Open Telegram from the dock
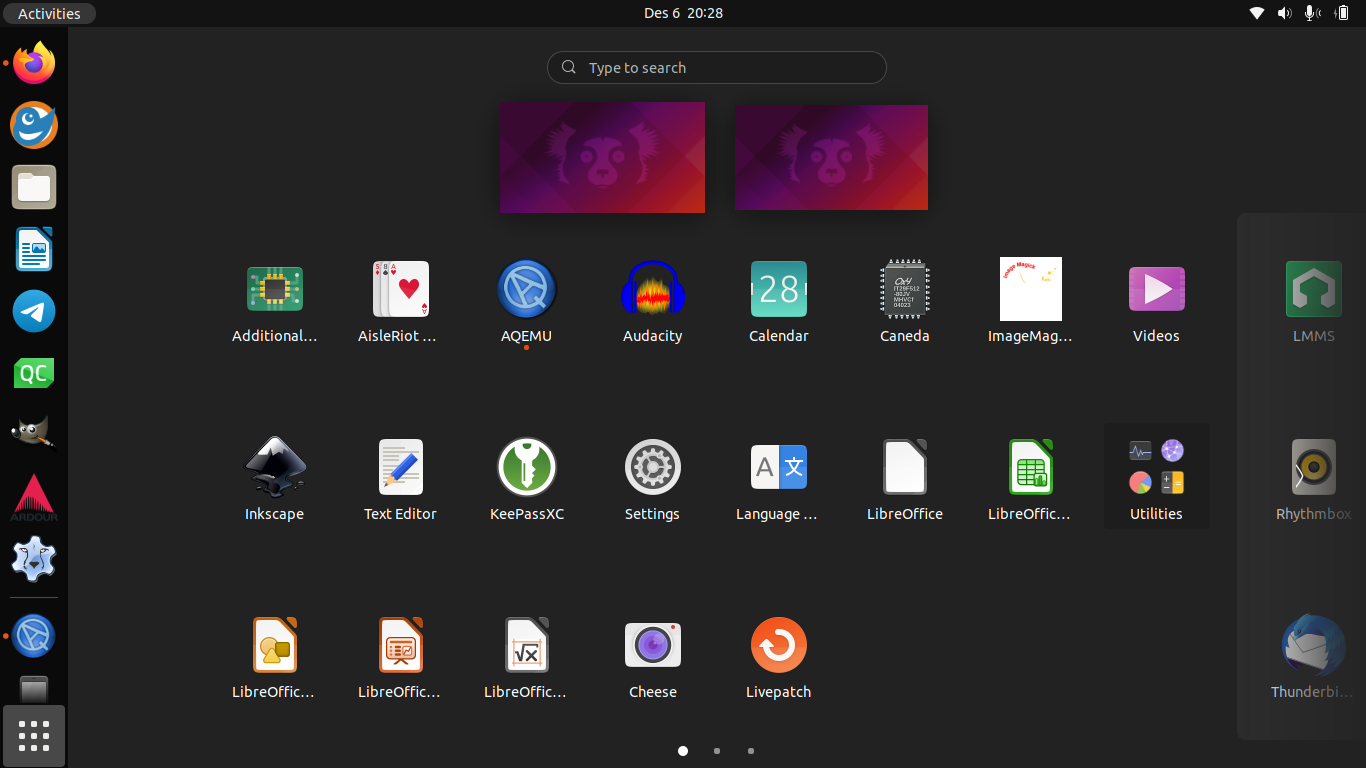Screen dimensions: 1366x768 tap(34, 311)
